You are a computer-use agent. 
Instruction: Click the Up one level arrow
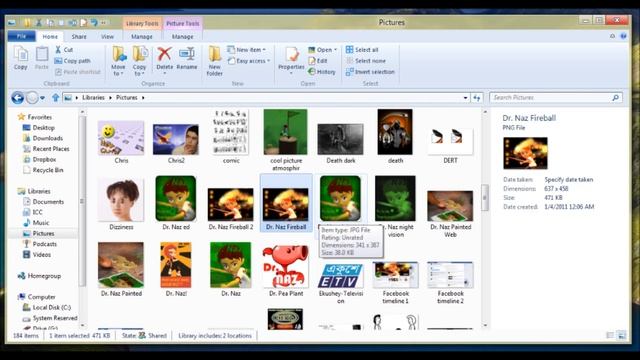pyautogui.click(x=56, y=98)
